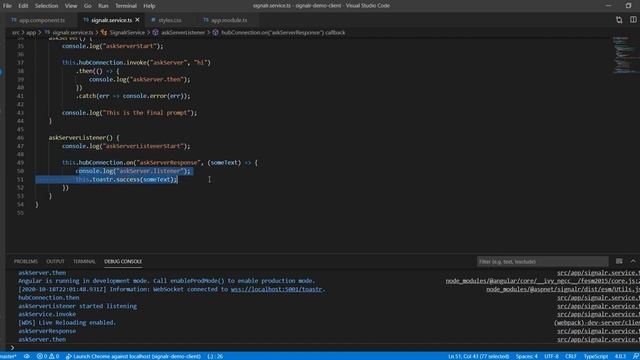Click the feedback icon in status bar
The width and height of the screenshot is (640, 360).
[x=635, y=356]
